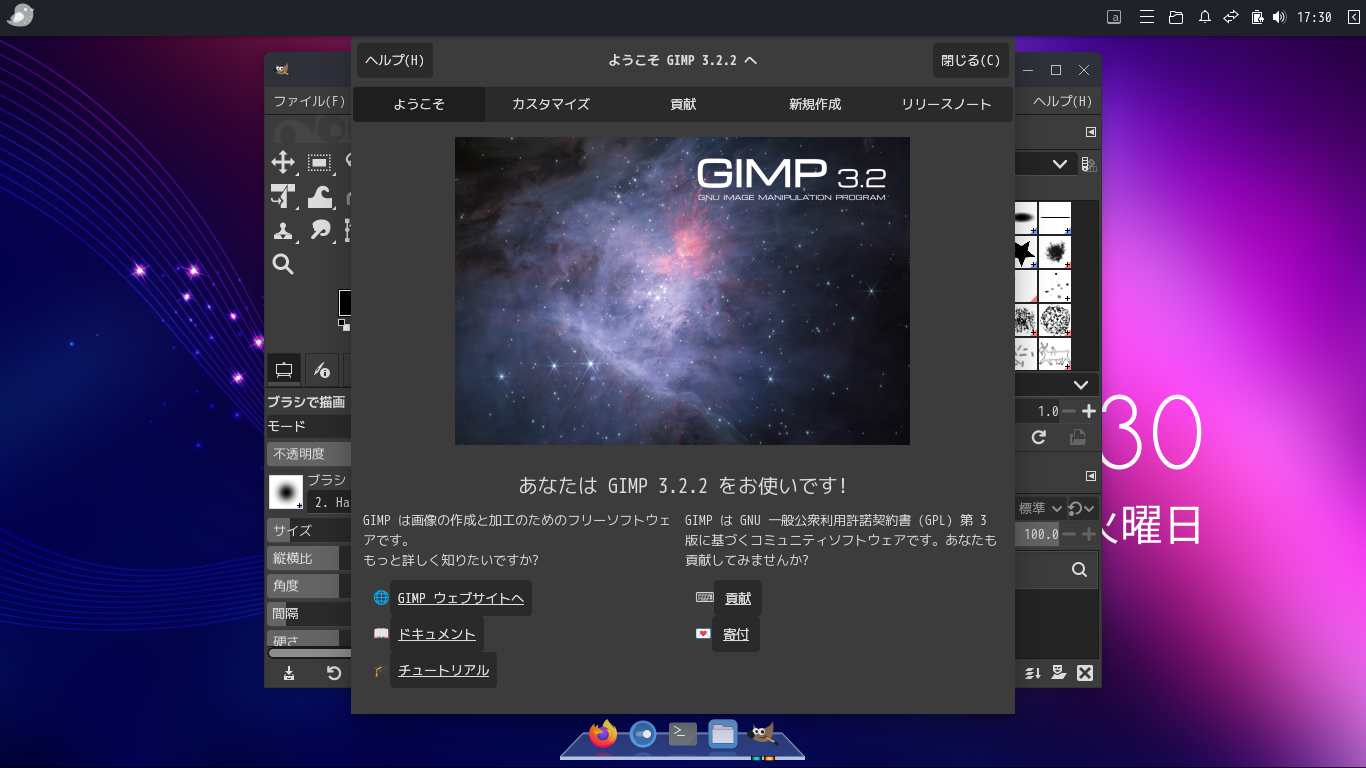Close the welcome dialog with 閉じる(C)
Viewport: 1366px width, 768px height.
(x=971, y=60)
